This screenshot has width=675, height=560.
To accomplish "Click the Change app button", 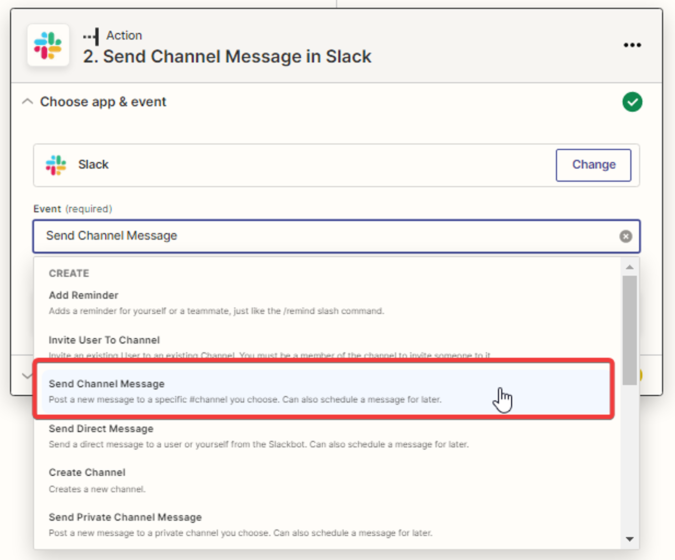I will (x=593, y=165).
